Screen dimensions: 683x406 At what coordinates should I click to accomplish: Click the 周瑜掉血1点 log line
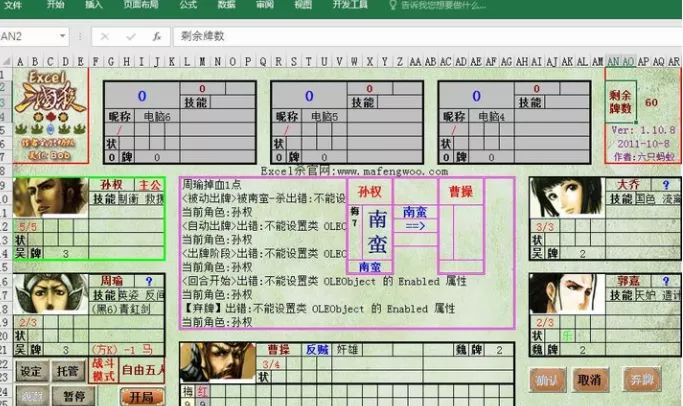(211, 185)
